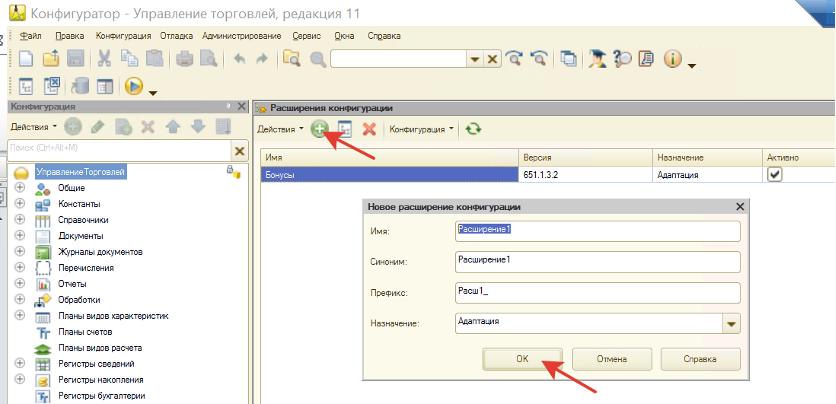Open the Назначение dropdown list
The width and height of the screenshot is (836, 404).
pos(731,323)
